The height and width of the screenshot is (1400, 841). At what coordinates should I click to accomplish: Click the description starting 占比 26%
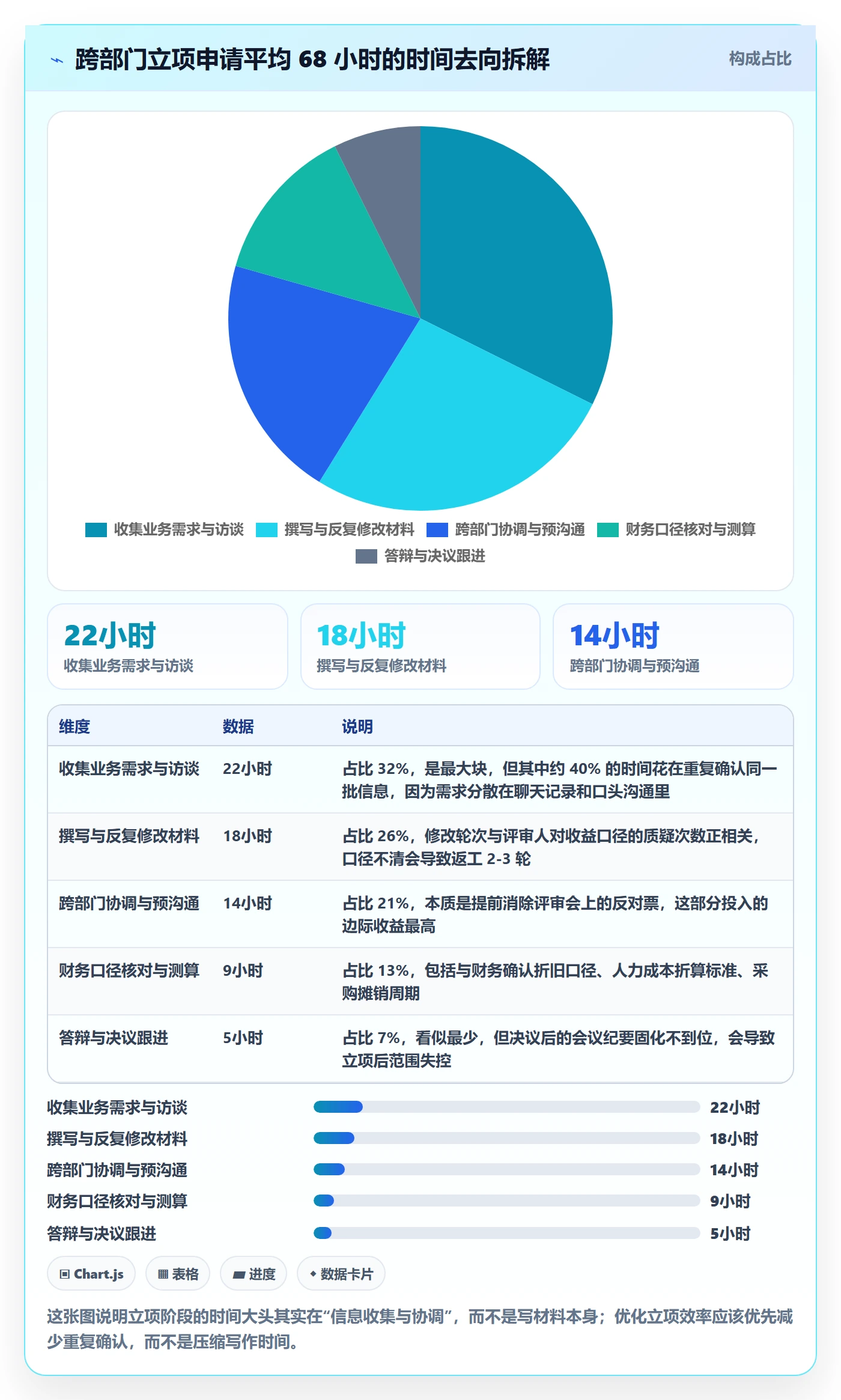click(551, 847)
